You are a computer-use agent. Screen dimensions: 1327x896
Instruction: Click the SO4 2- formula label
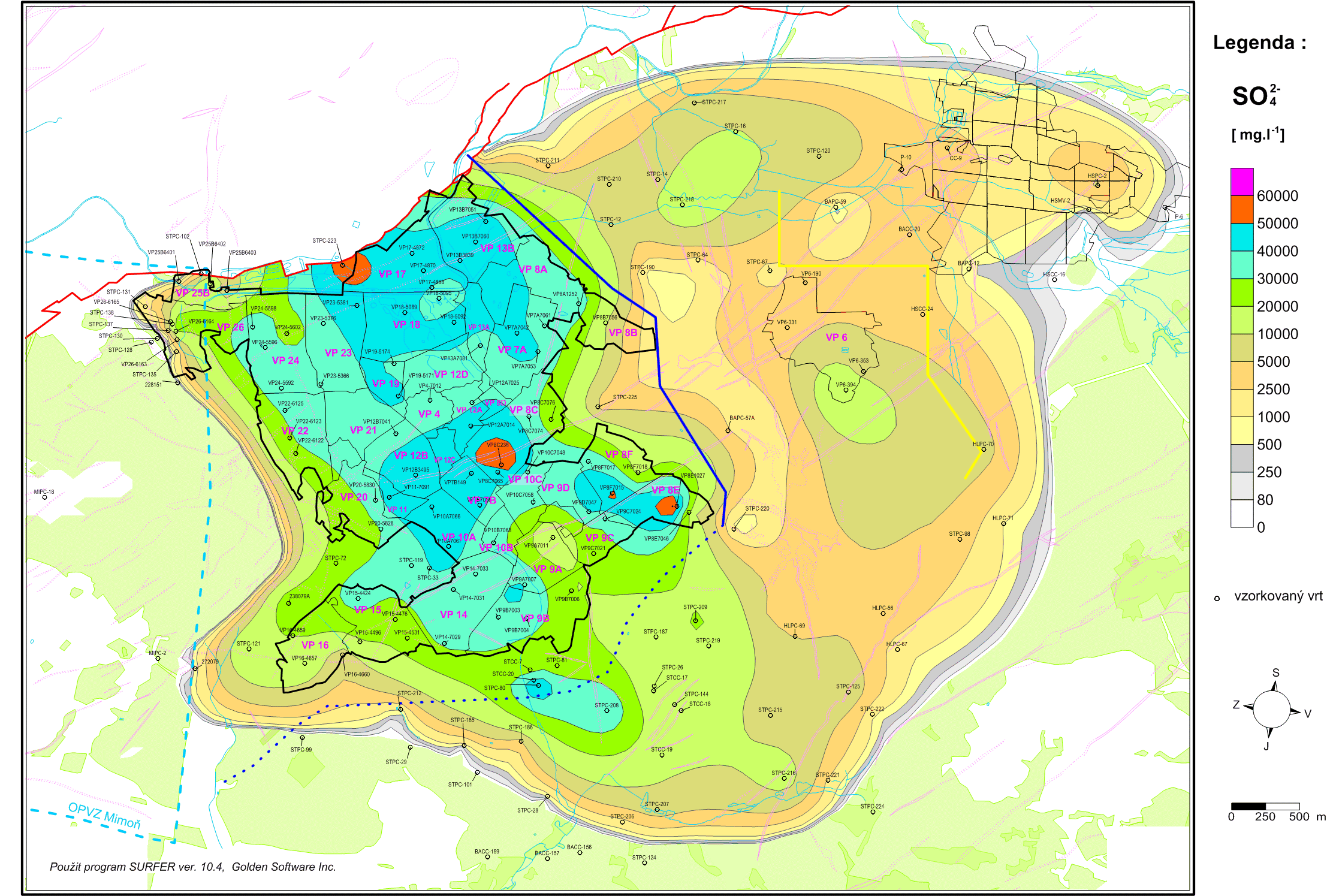(1256, 96)
